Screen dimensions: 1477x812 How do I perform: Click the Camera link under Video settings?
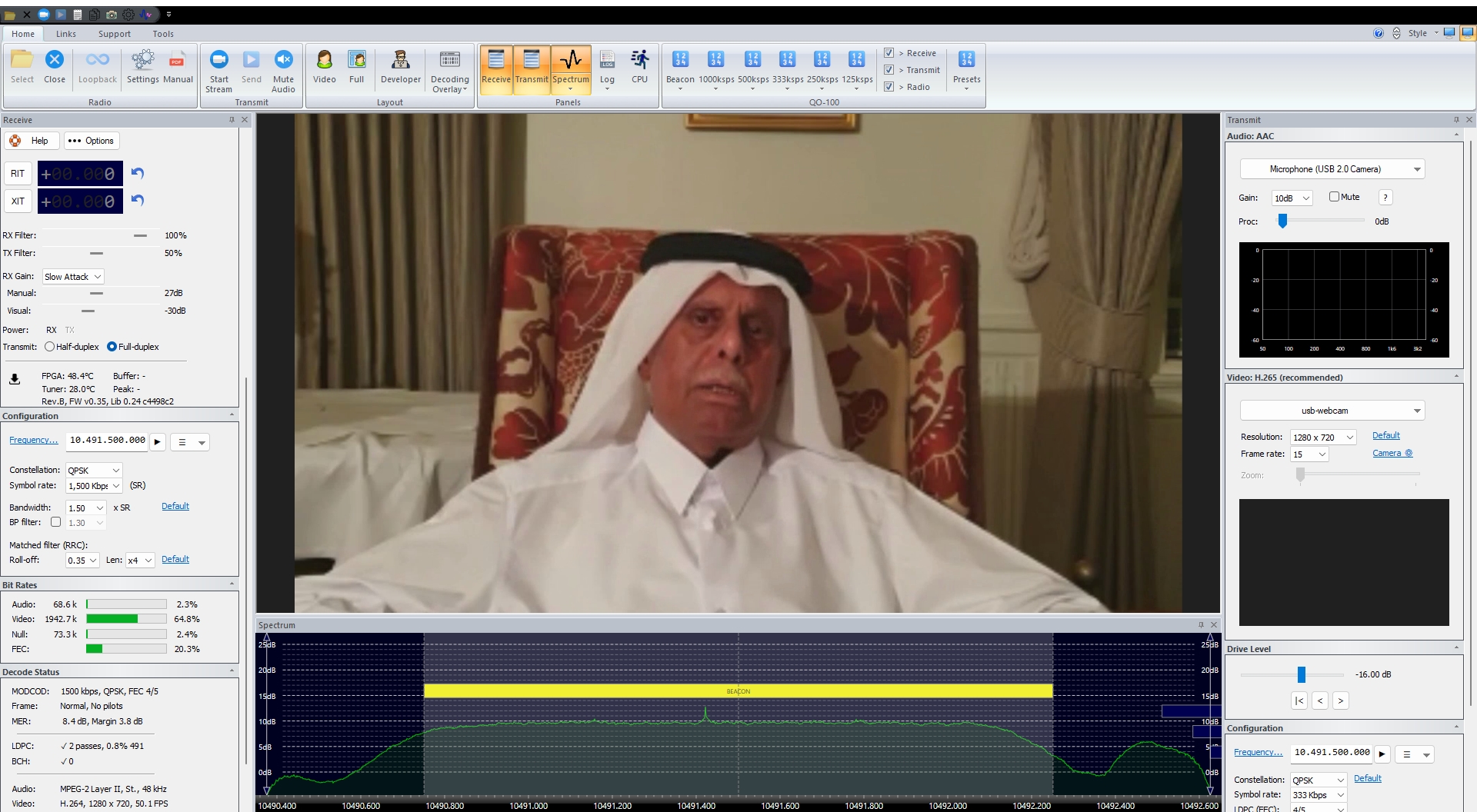1391,454
